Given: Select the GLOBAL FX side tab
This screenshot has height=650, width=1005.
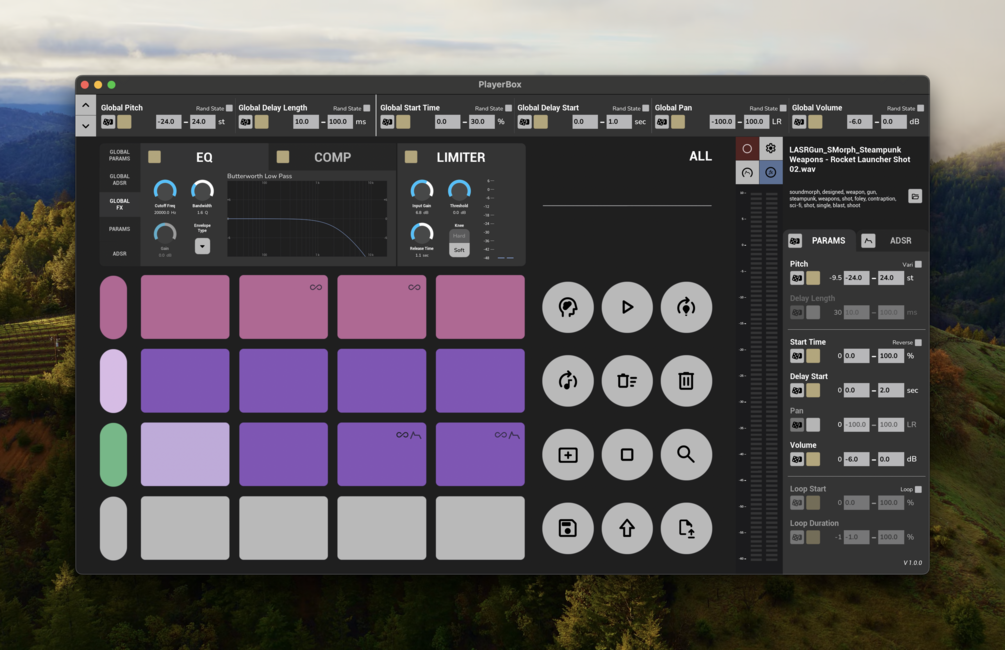Looking at the screenshot, I should point(119,204).
